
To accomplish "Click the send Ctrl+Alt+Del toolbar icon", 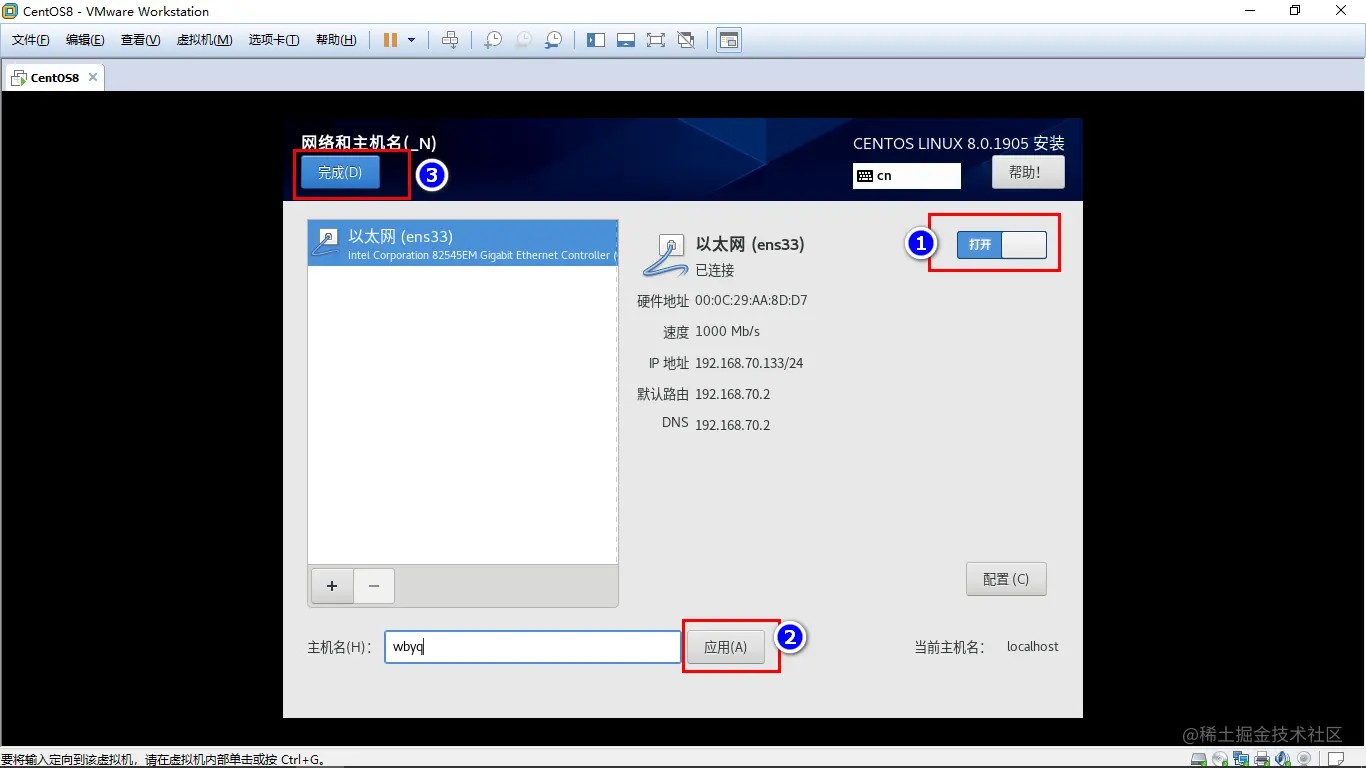I will [x=450, y=40].
